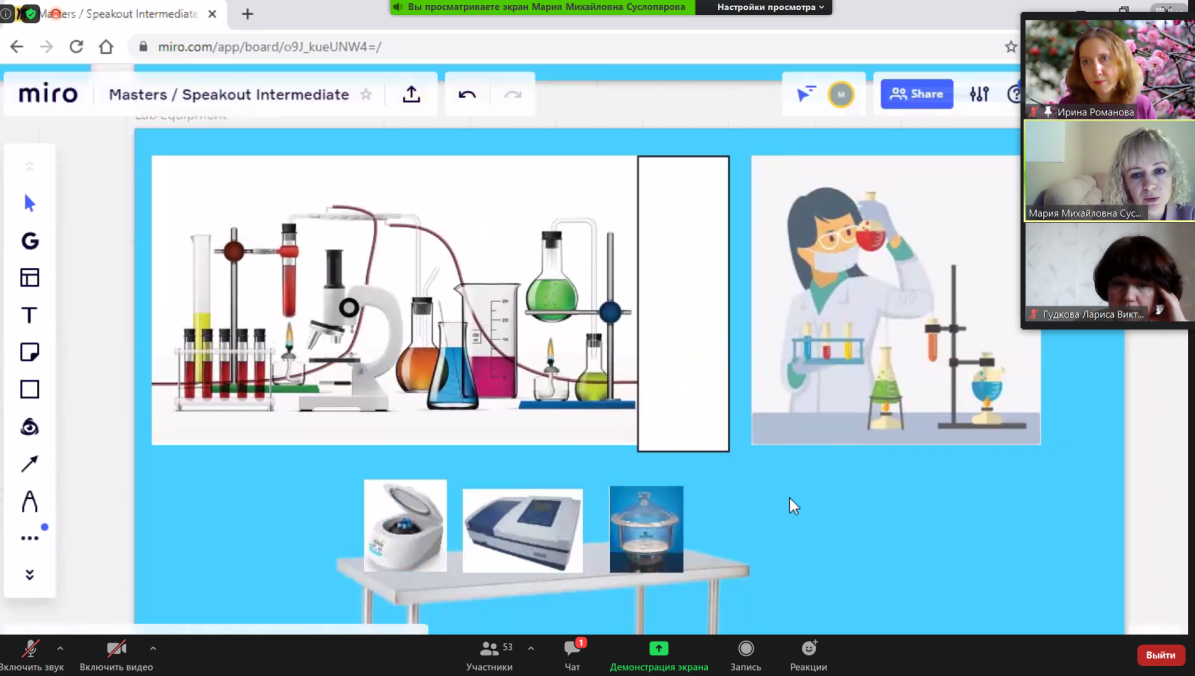Click Мария Михайловна video tile
This screenshot has width=1195, height=676.
[x=1109, y=171]
